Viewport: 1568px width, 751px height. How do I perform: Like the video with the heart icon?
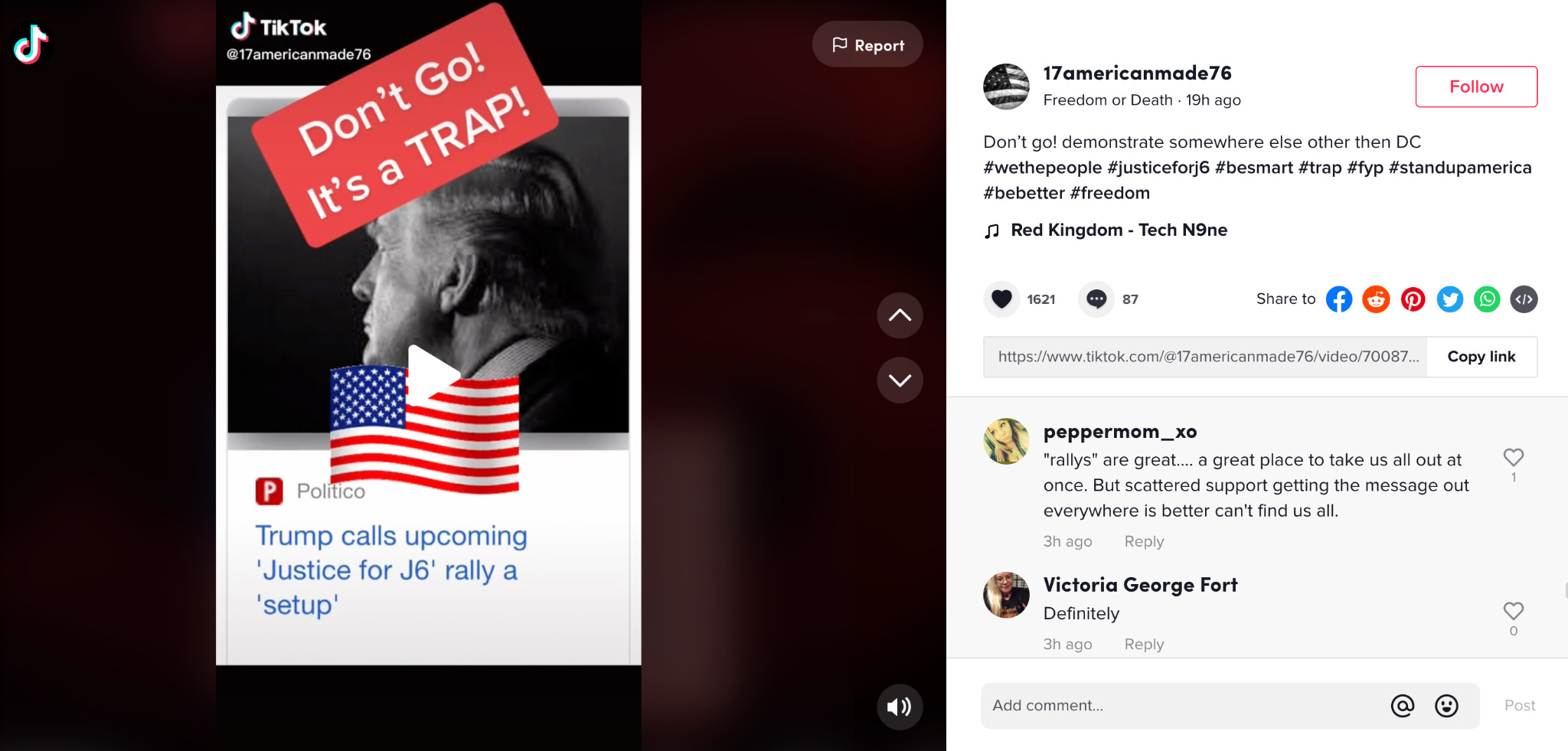pyautogui.click(x=1001, y=299)
